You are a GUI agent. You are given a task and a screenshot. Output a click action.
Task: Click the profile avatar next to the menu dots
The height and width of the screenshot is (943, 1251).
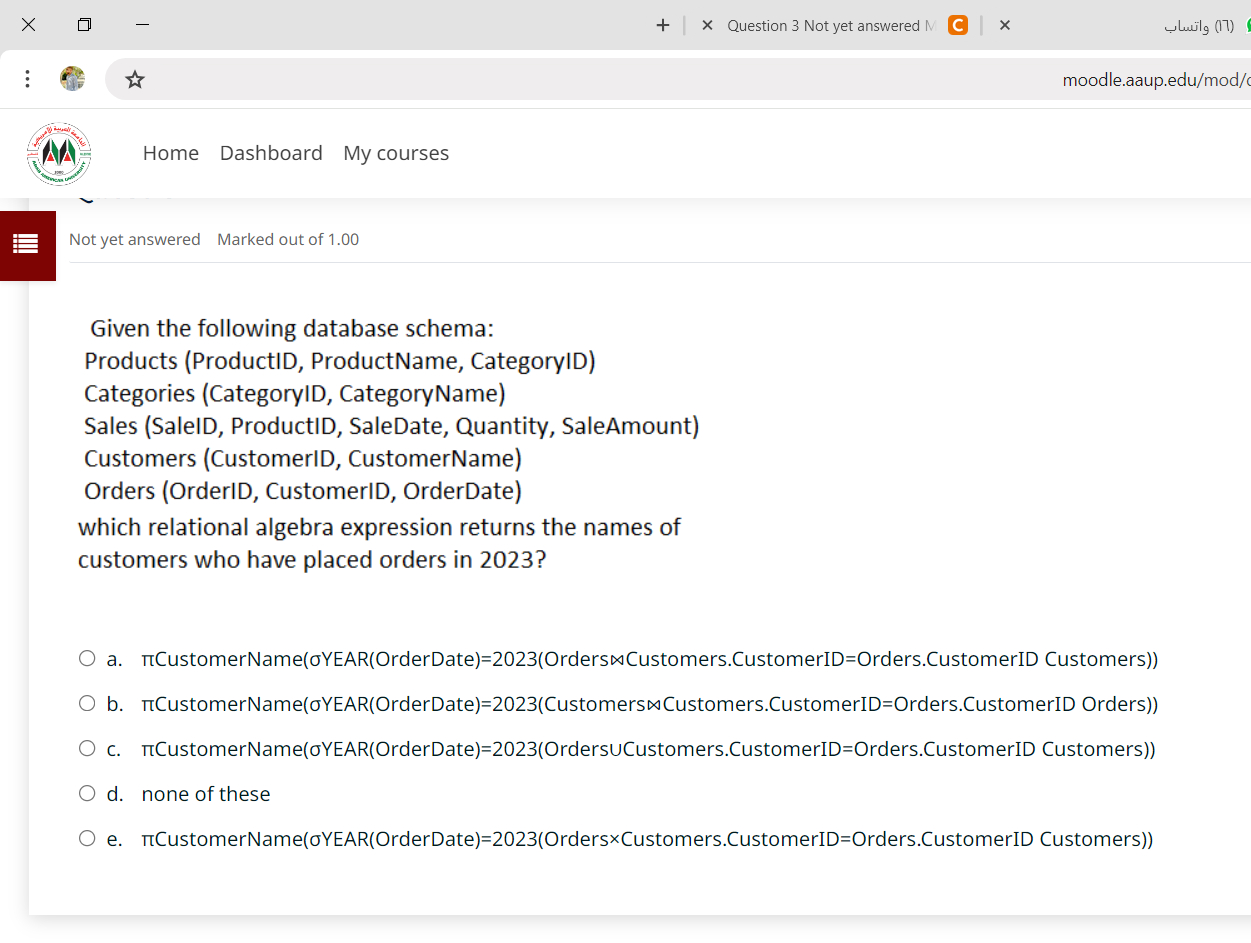tap(71, 79)
